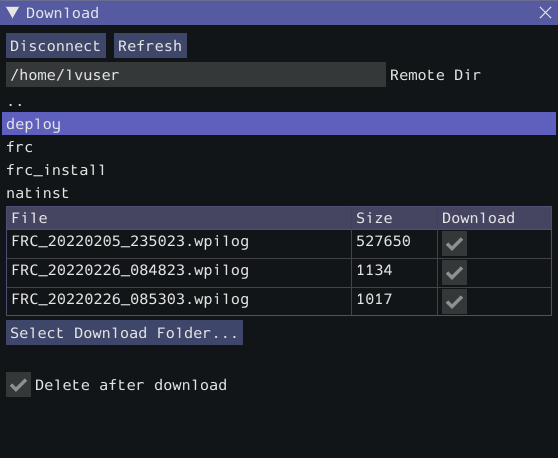Screen dimensions: 558x458
Task: Open the frc directory
Action: click(279, 147)
